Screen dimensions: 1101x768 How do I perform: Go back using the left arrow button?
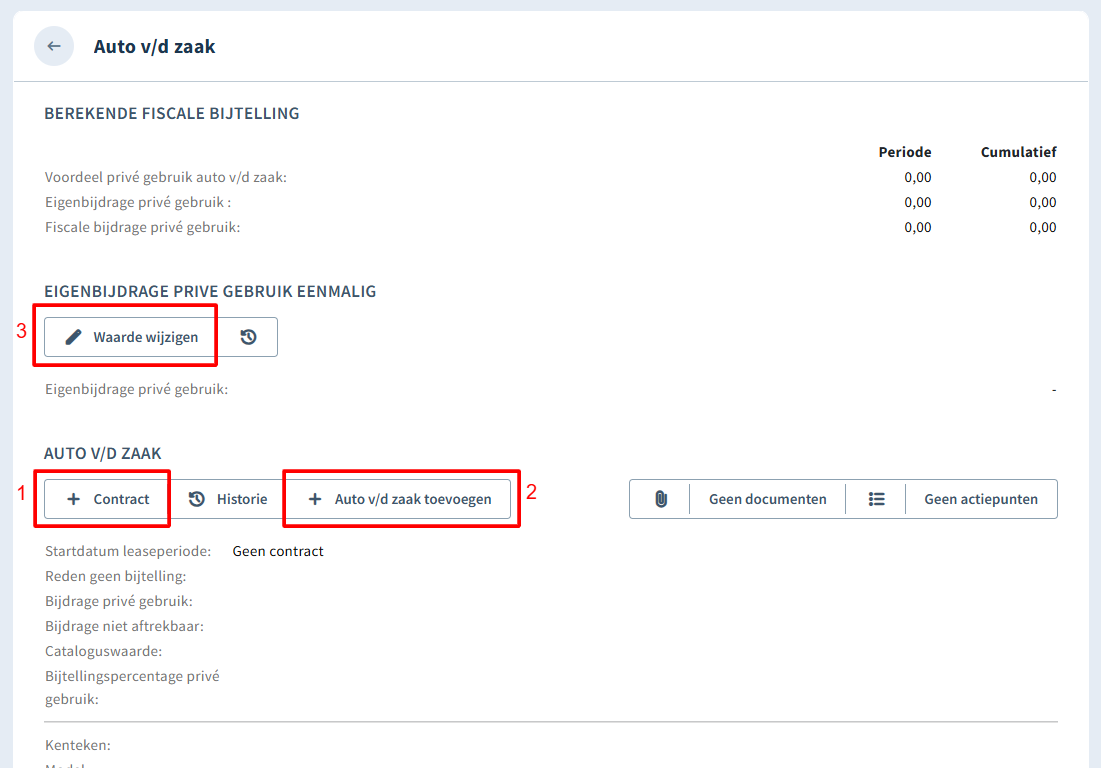(x=54, y=46)
